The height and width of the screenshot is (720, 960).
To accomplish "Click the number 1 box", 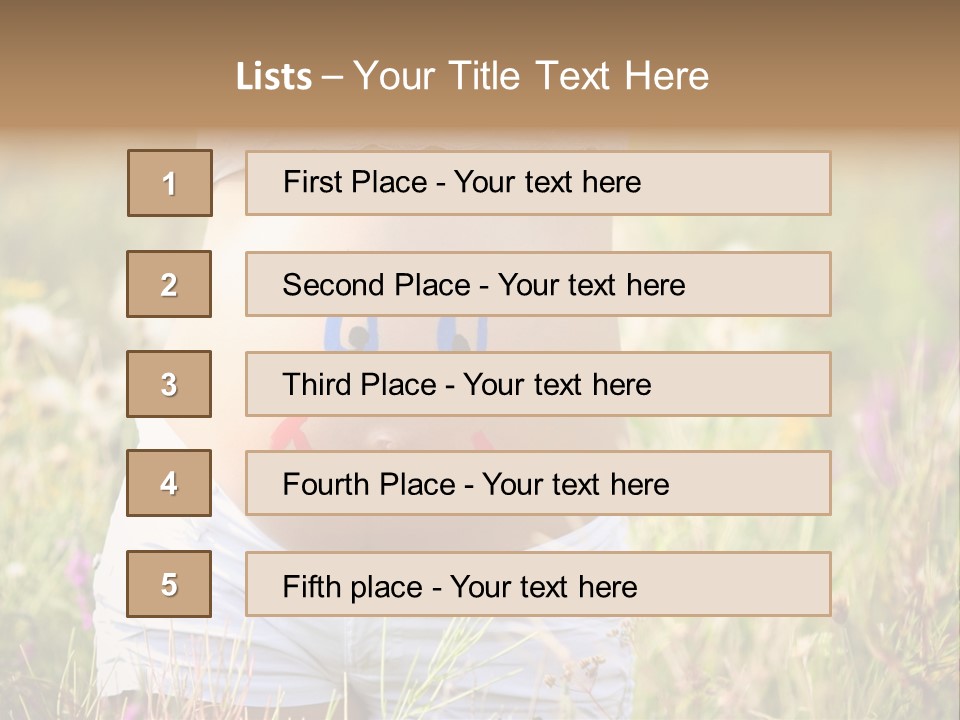I will pyautogui.click(x=170, y=183).
